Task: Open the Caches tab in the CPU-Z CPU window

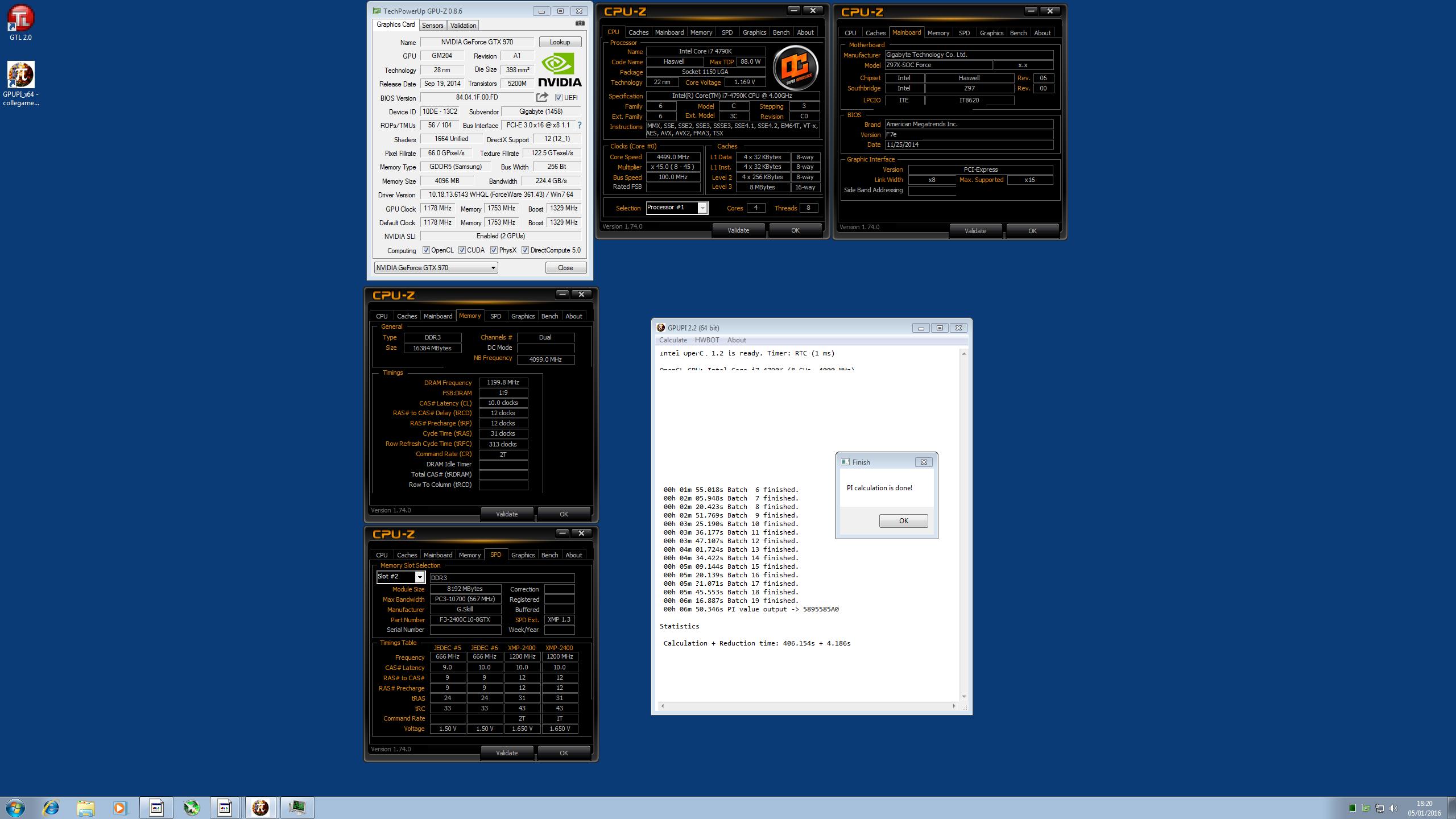Action: [638, 32]
